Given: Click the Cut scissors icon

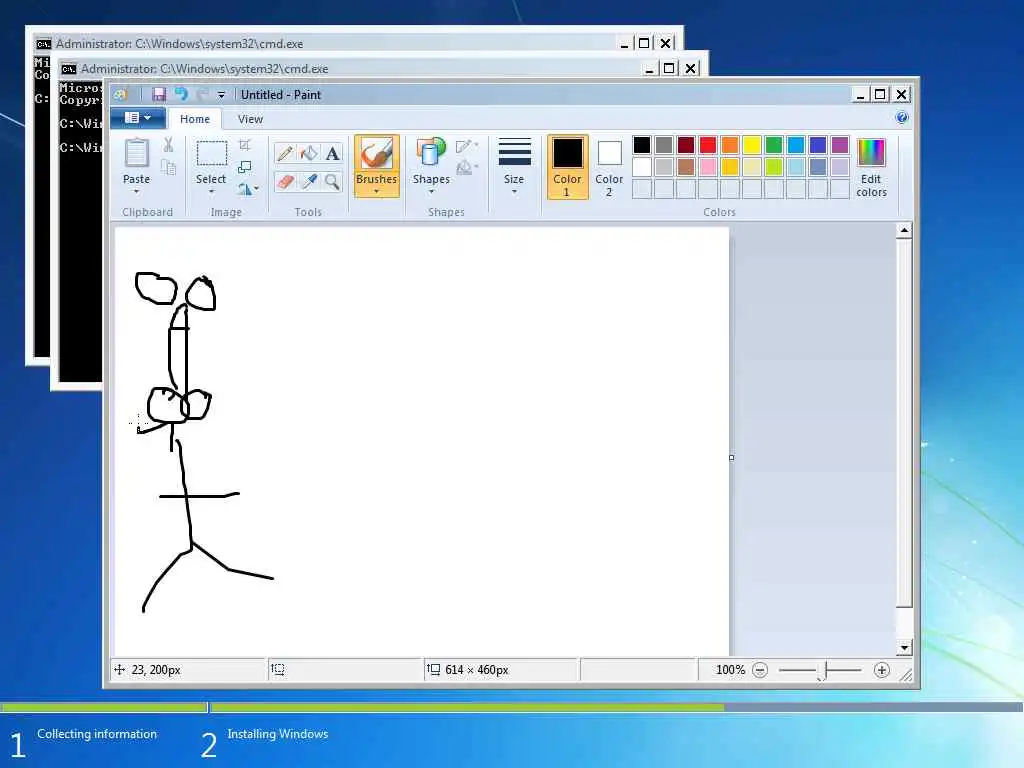Looking at the screenshot, I should coord(168,145).
